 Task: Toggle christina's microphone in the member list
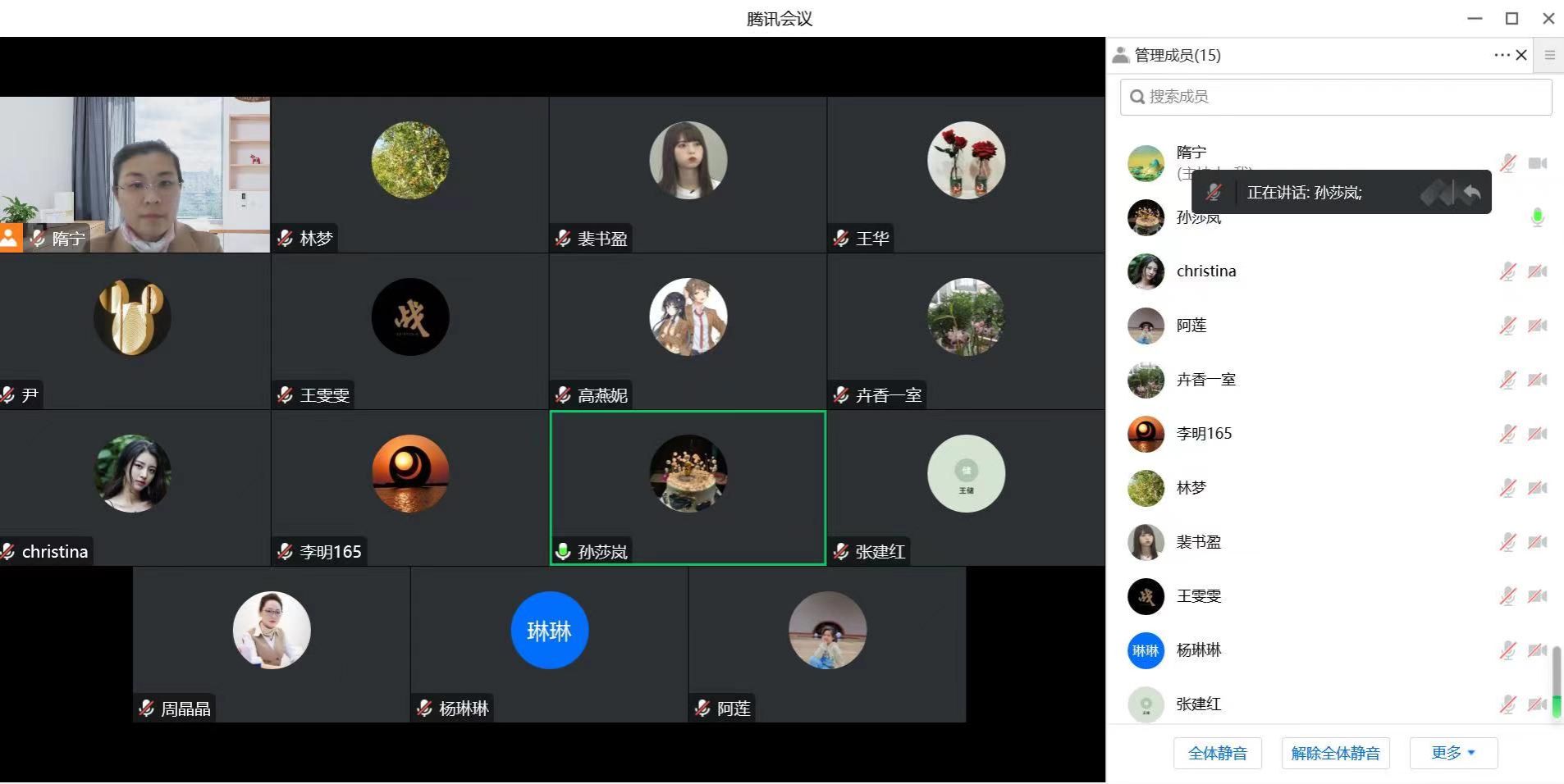pos(1507,271)
